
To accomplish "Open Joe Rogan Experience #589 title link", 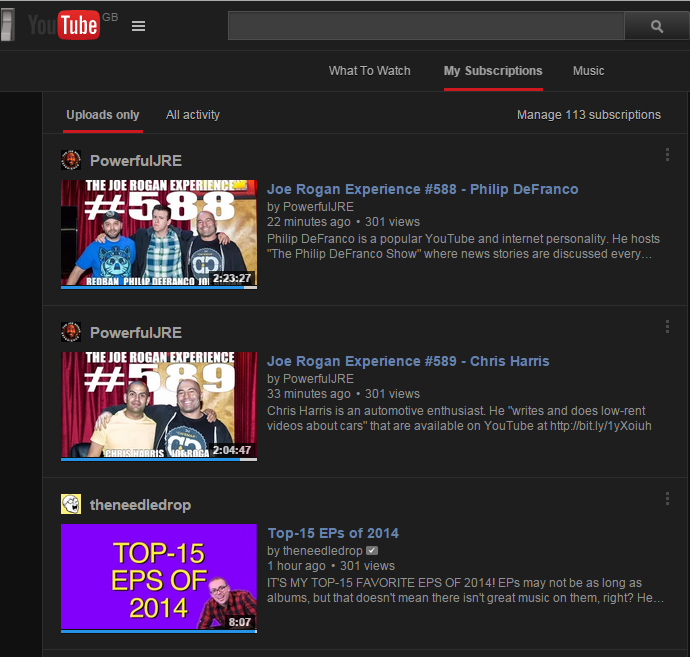I will tap(408, 361).
